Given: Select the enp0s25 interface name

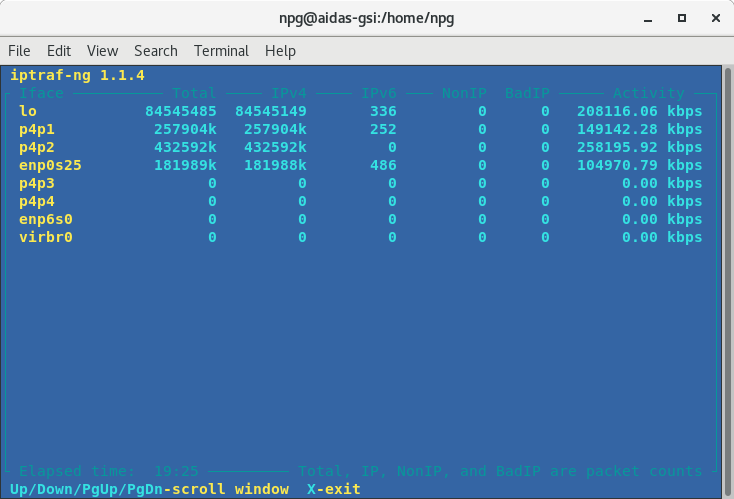Looking at the screenshot, I should [50, 165].
